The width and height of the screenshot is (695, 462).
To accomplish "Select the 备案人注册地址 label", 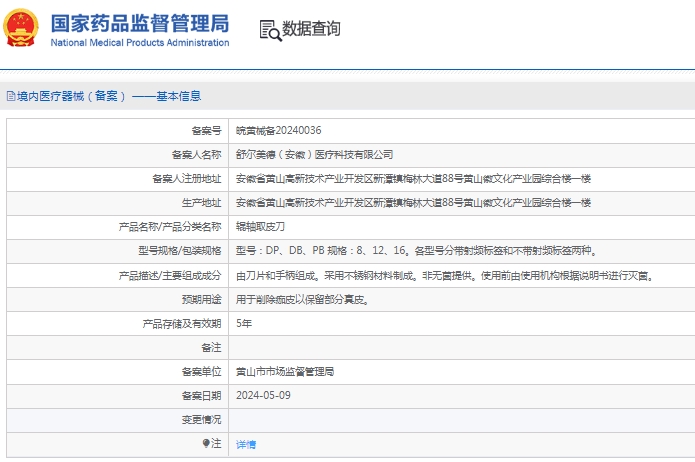I will [187, 179].
